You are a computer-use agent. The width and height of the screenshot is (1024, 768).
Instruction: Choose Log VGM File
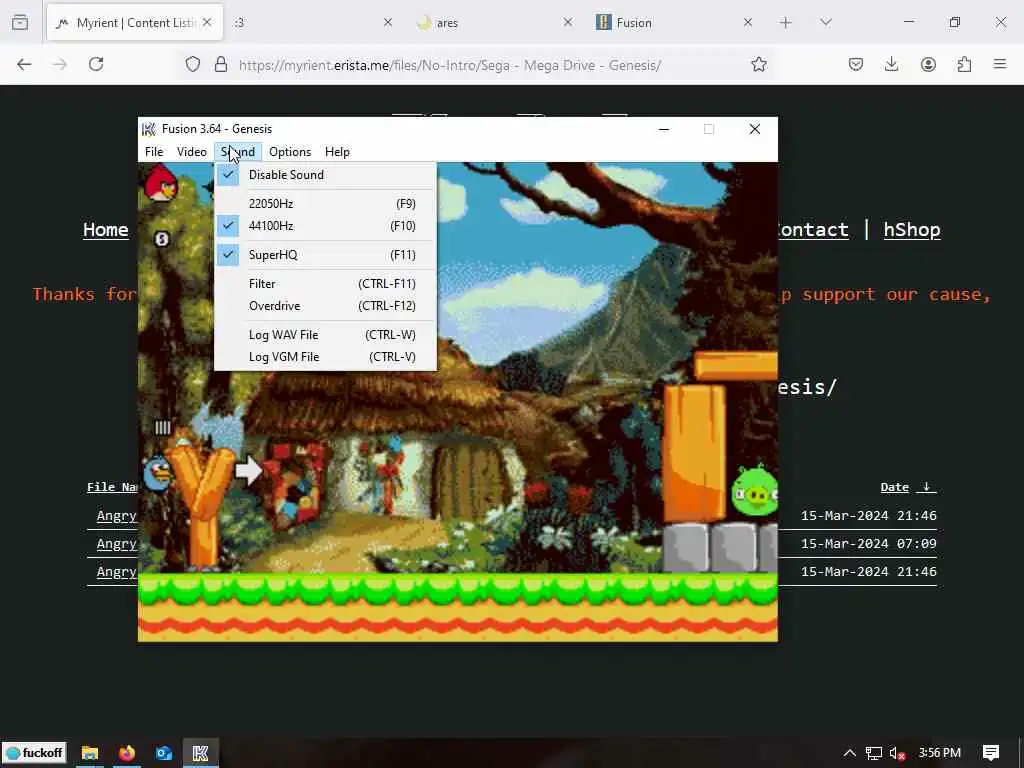point(325,357)
